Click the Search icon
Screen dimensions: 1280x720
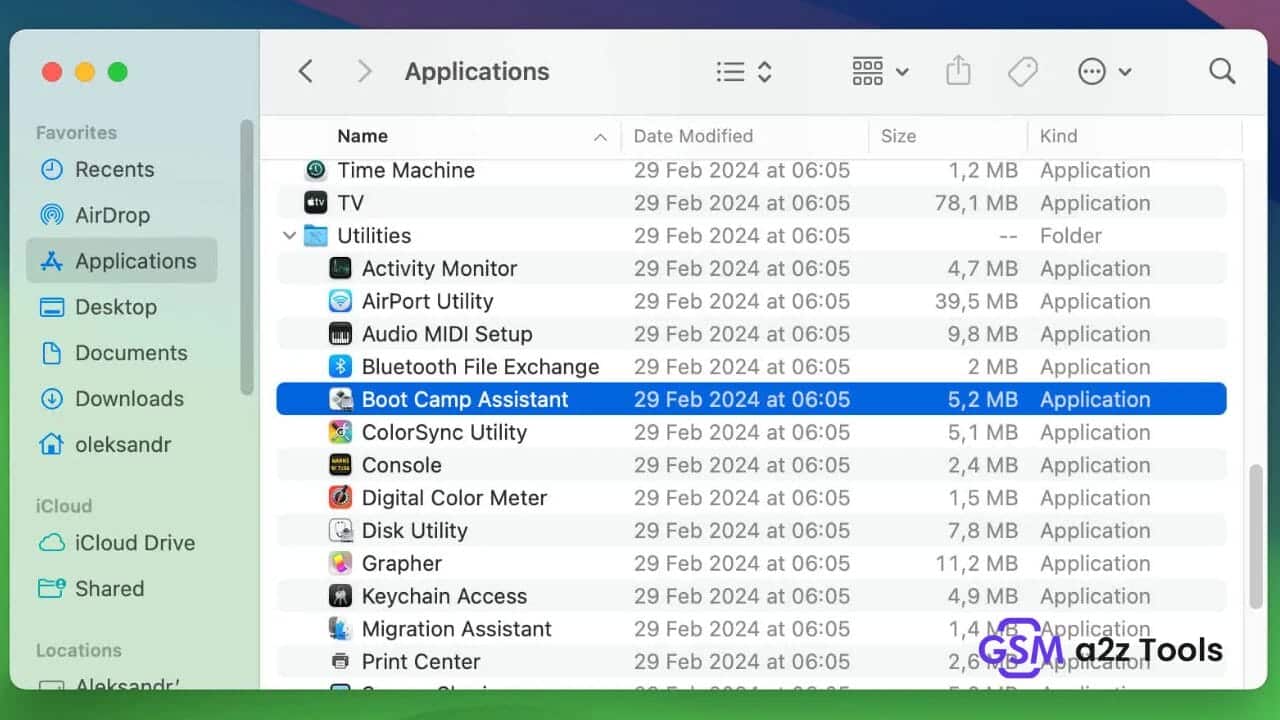tap(1221, 70)
